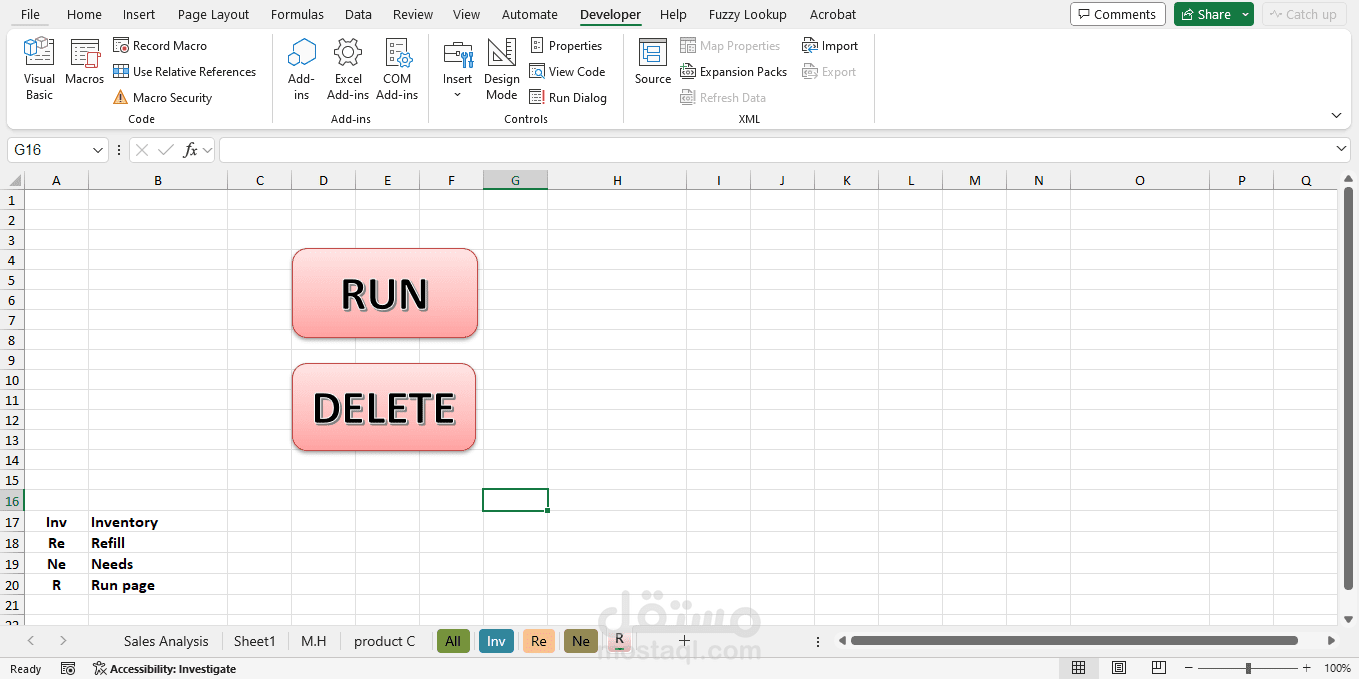
Task: Expand the formula bar
Action: click(x=1341, y=149)
